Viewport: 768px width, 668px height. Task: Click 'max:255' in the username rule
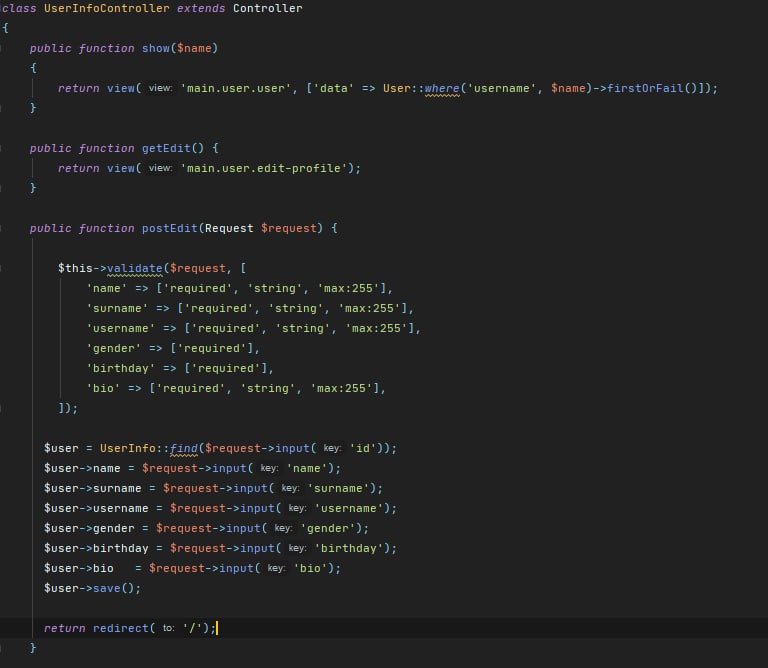(x=376, y=329)
